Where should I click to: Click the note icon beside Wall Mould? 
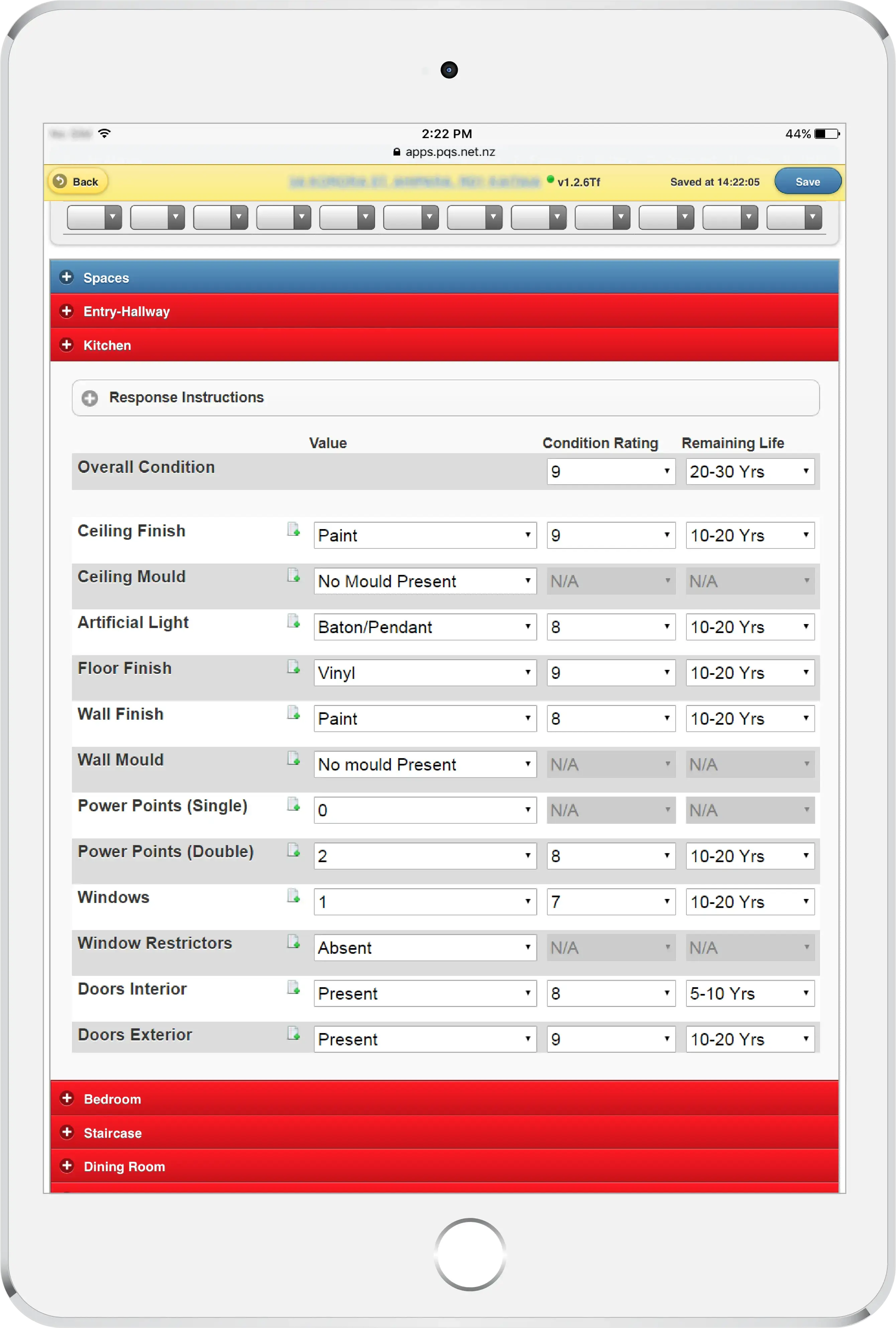coord(293,758)
